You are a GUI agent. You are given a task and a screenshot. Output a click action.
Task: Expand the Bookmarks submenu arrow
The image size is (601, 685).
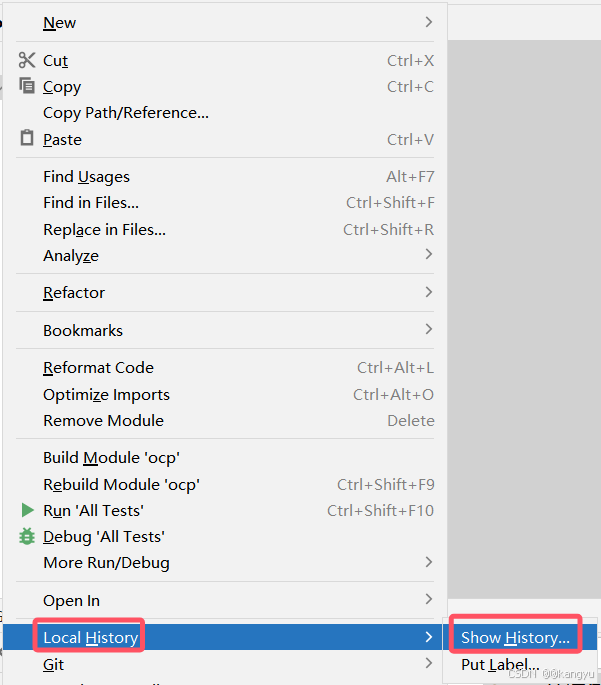point(428,329)
